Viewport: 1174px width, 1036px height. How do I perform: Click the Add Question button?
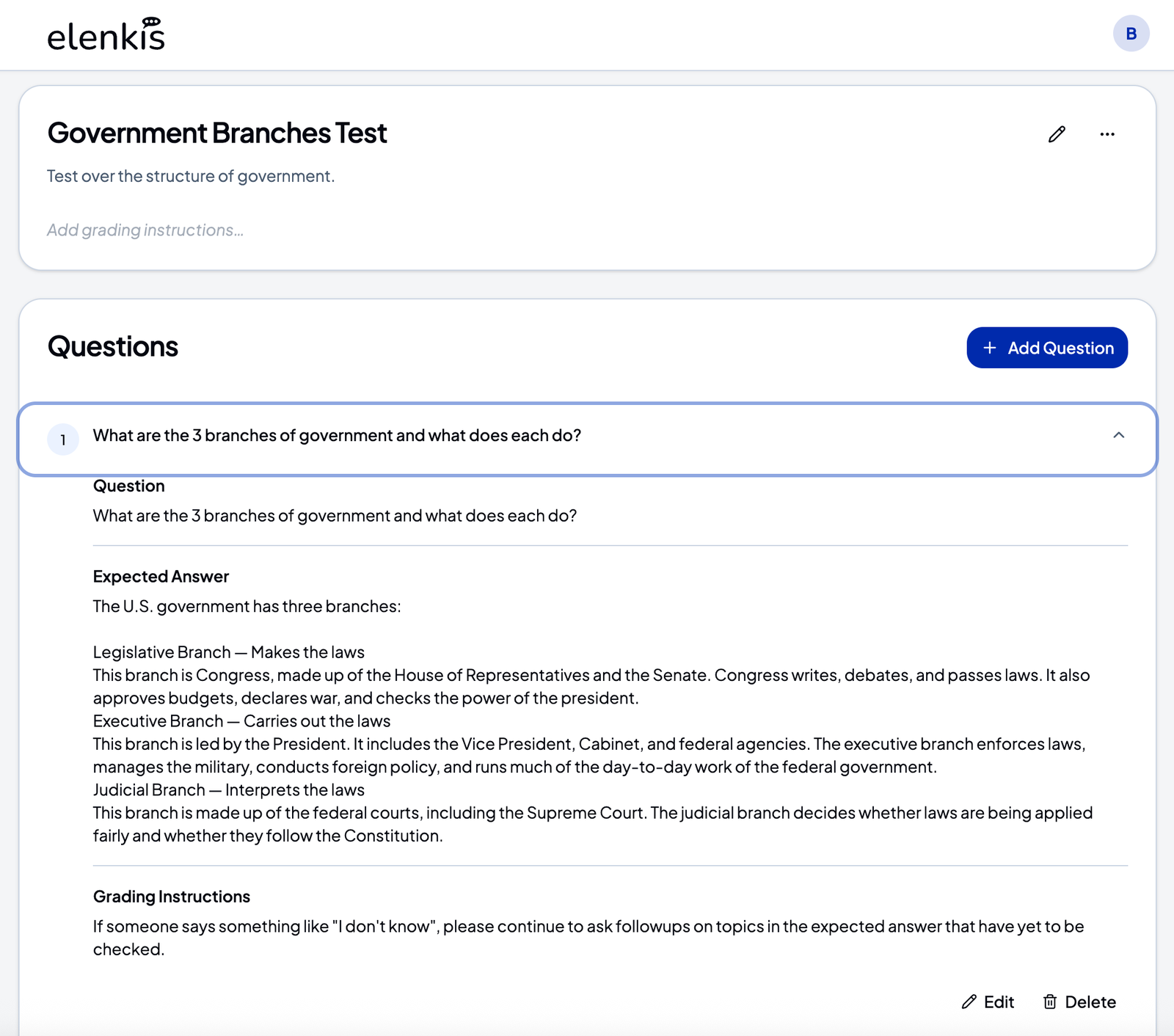click(1047, 348)
